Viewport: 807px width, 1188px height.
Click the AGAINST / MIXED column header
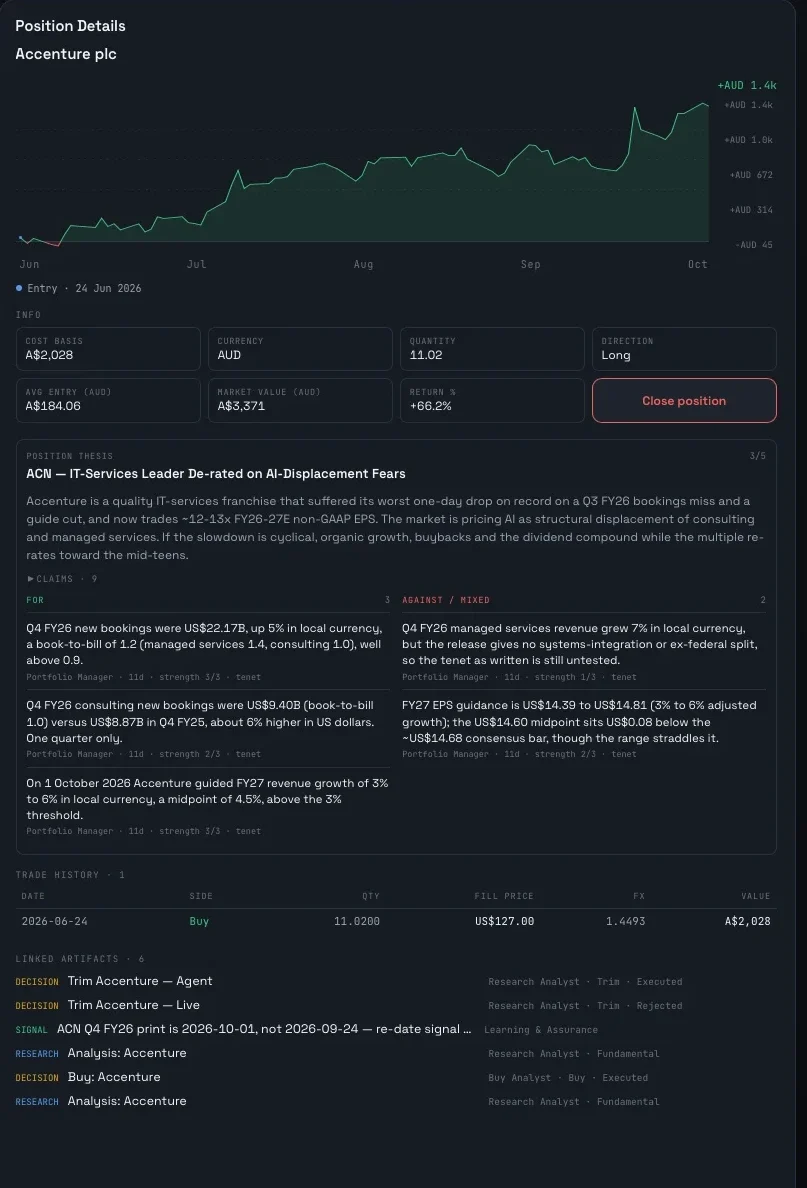pos(446,600)
